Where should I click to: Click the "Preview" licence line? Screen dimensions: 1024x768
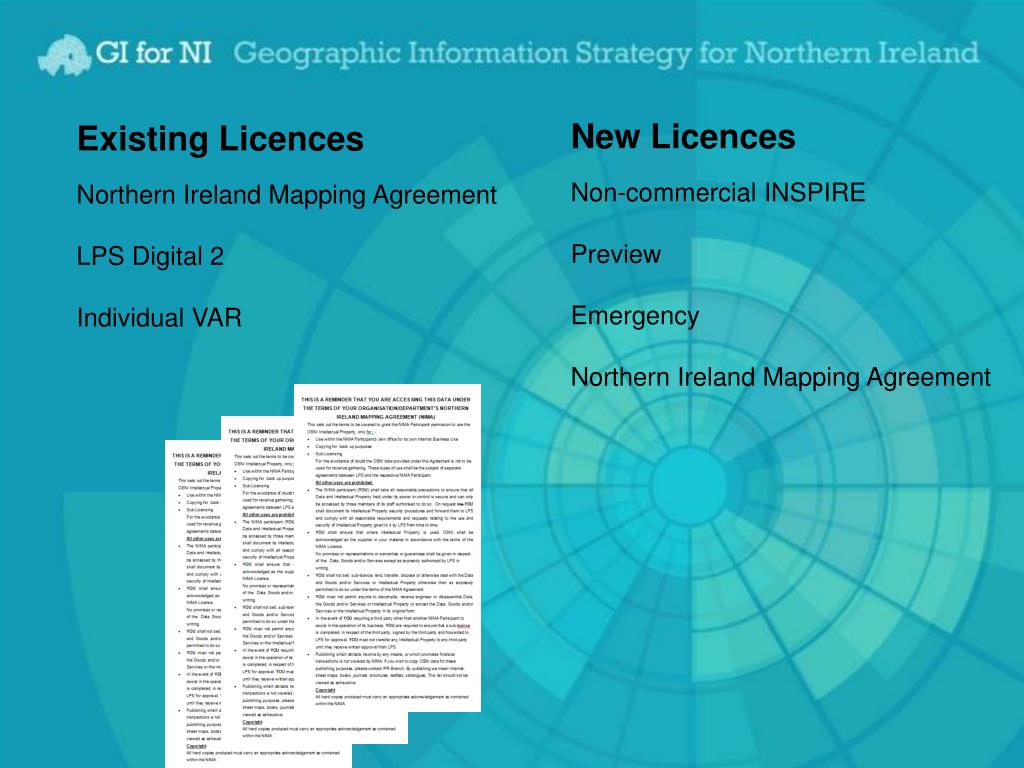(616, 254)
